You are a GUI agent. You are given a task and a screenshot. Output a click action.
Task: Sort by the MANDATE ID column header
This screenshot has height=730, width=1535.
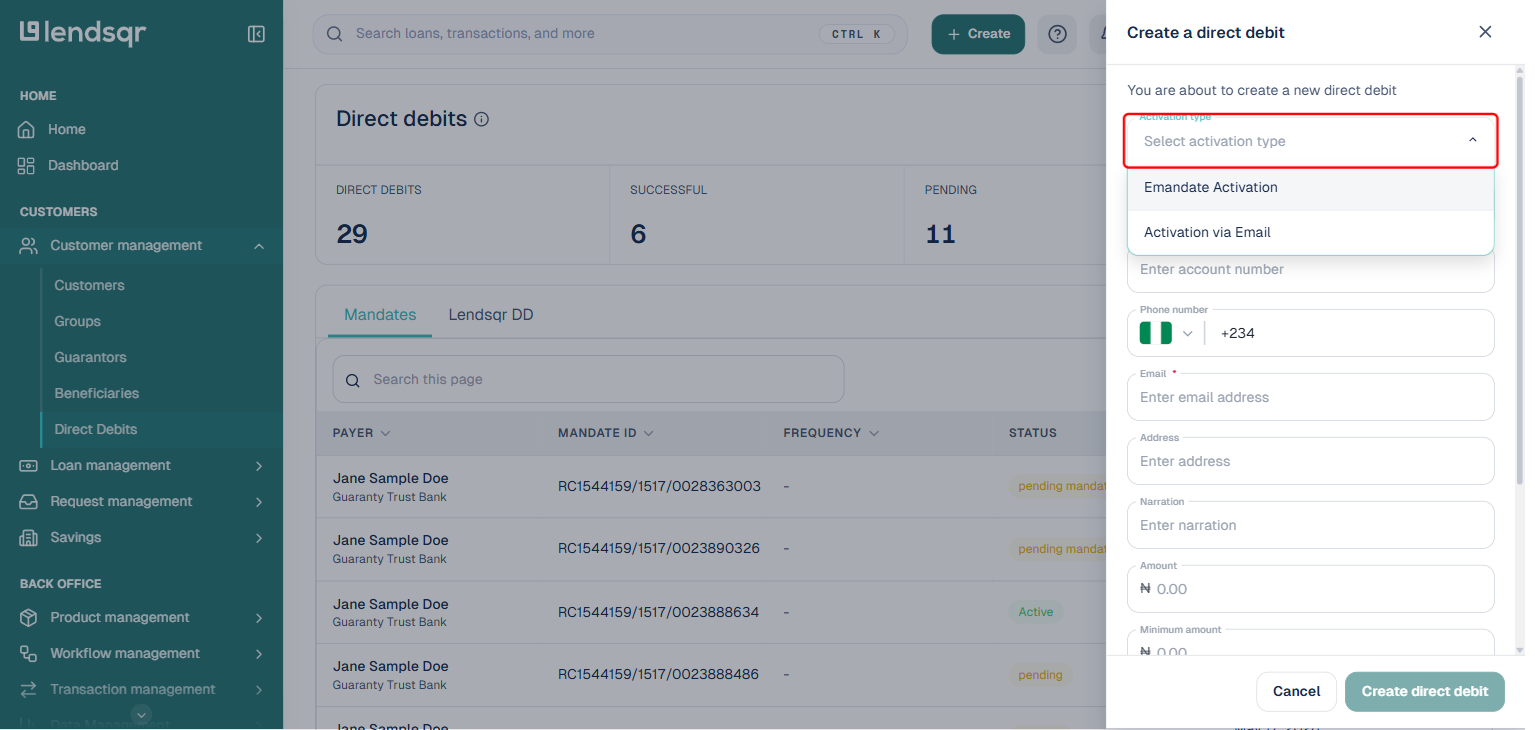coord(606,433)
